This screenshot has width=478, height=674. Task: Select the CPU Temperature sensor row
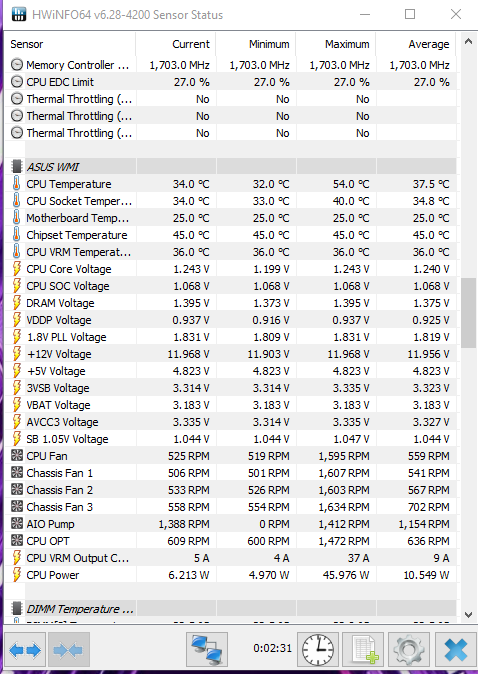click(231, 184)
